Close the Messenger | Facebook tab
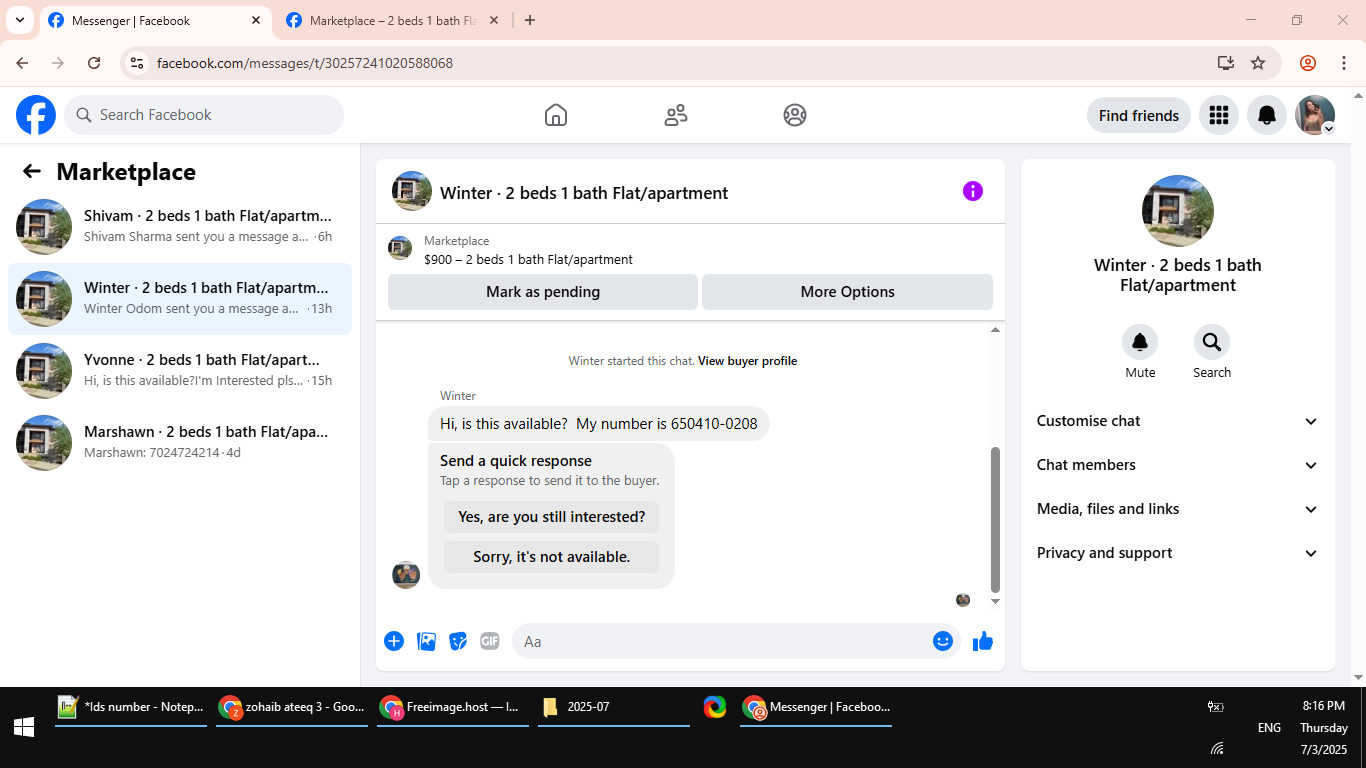Screen dimensions: 1366x768 [256, 20]
